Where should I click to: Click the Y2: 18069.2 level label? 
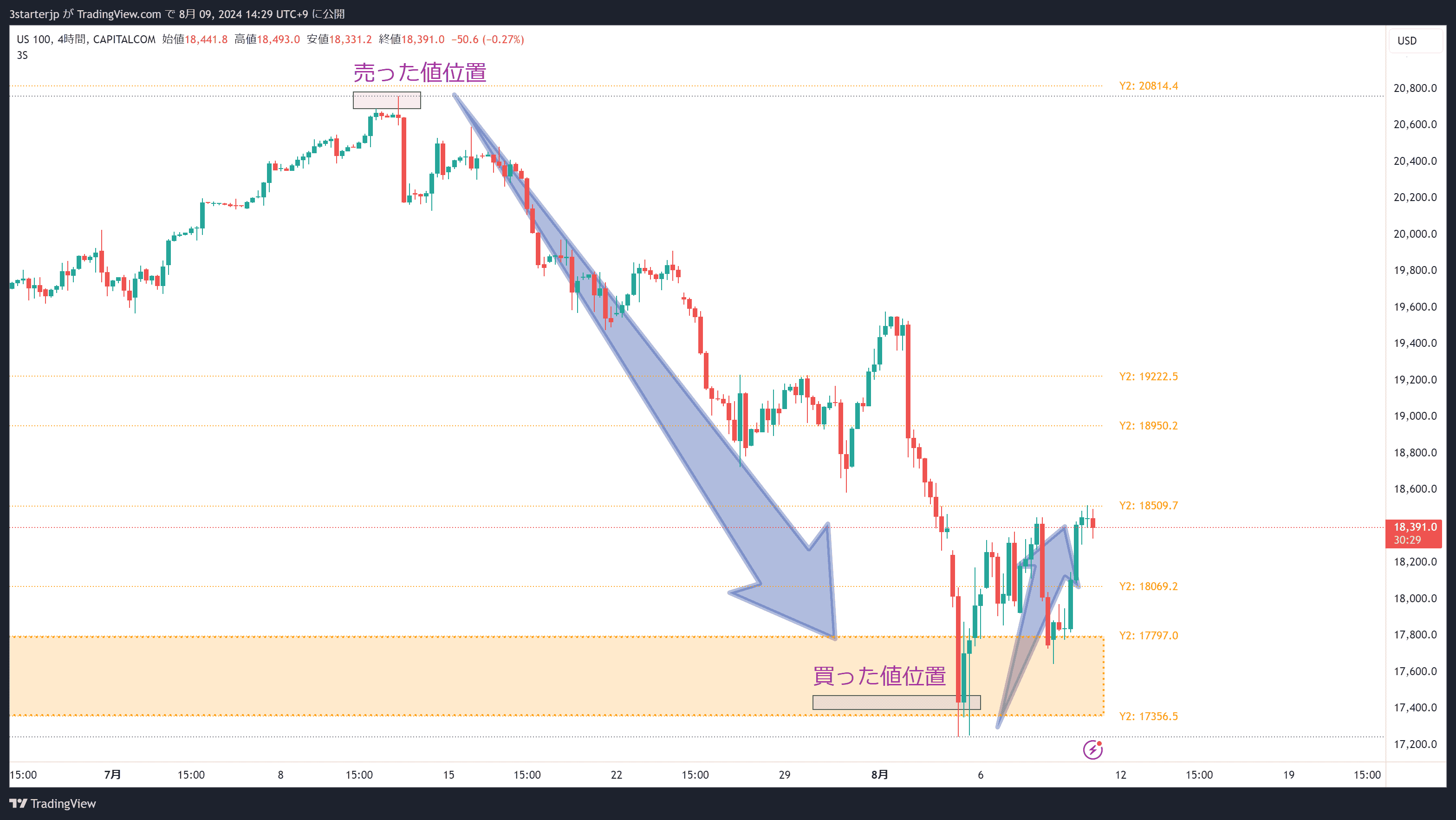point(1148,586)
